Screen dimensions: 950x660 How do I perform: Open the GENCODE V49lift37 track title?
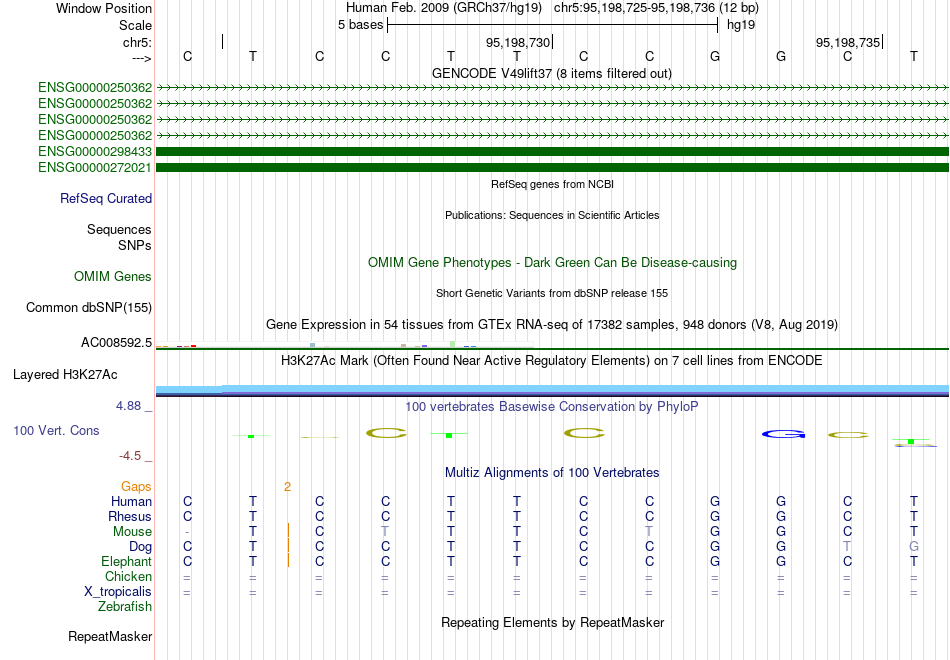(551, 73)
